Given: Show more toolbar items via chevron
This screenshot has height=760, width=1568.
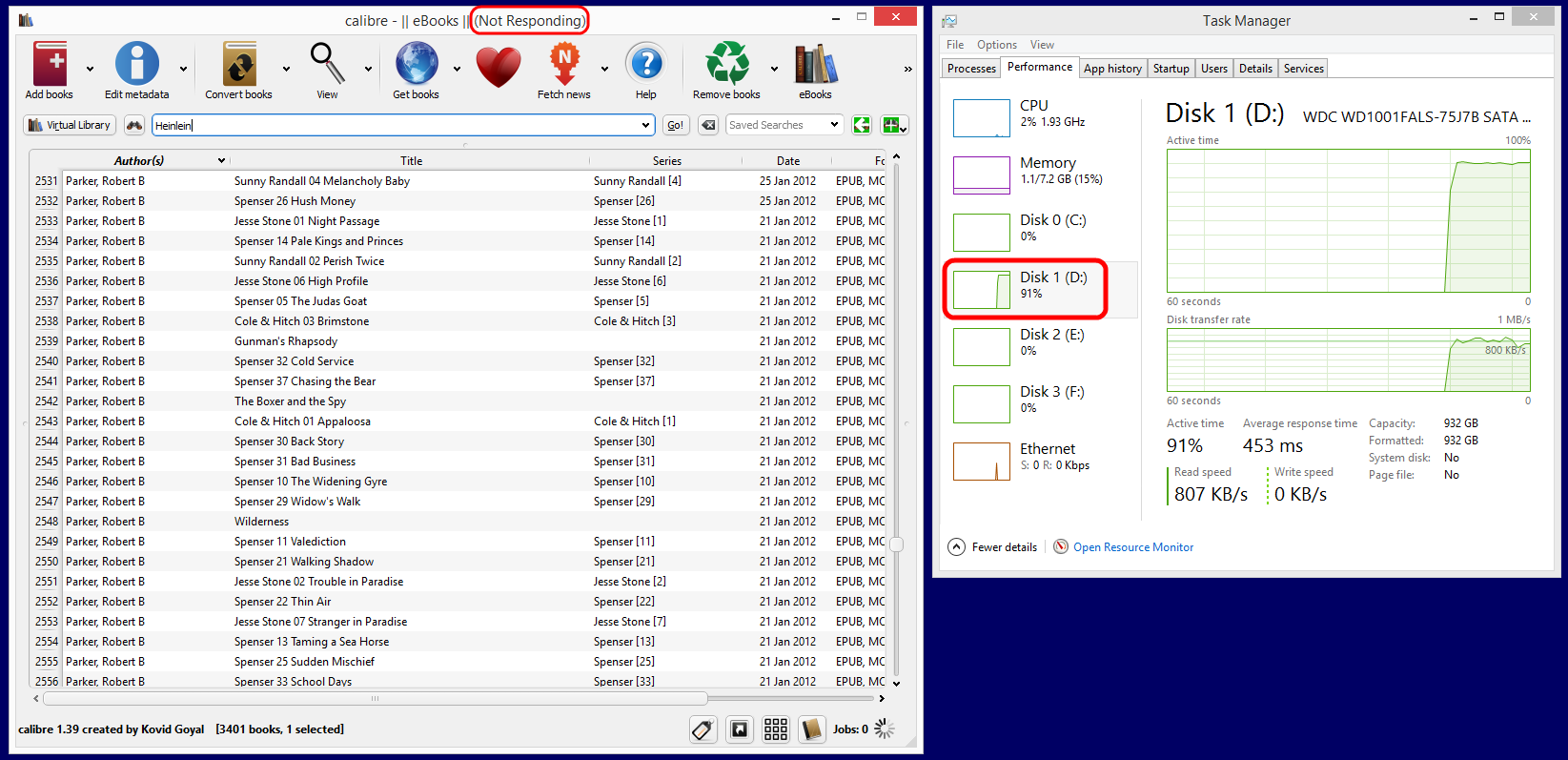Looking at the screenshot, I should tap(907, 69).
